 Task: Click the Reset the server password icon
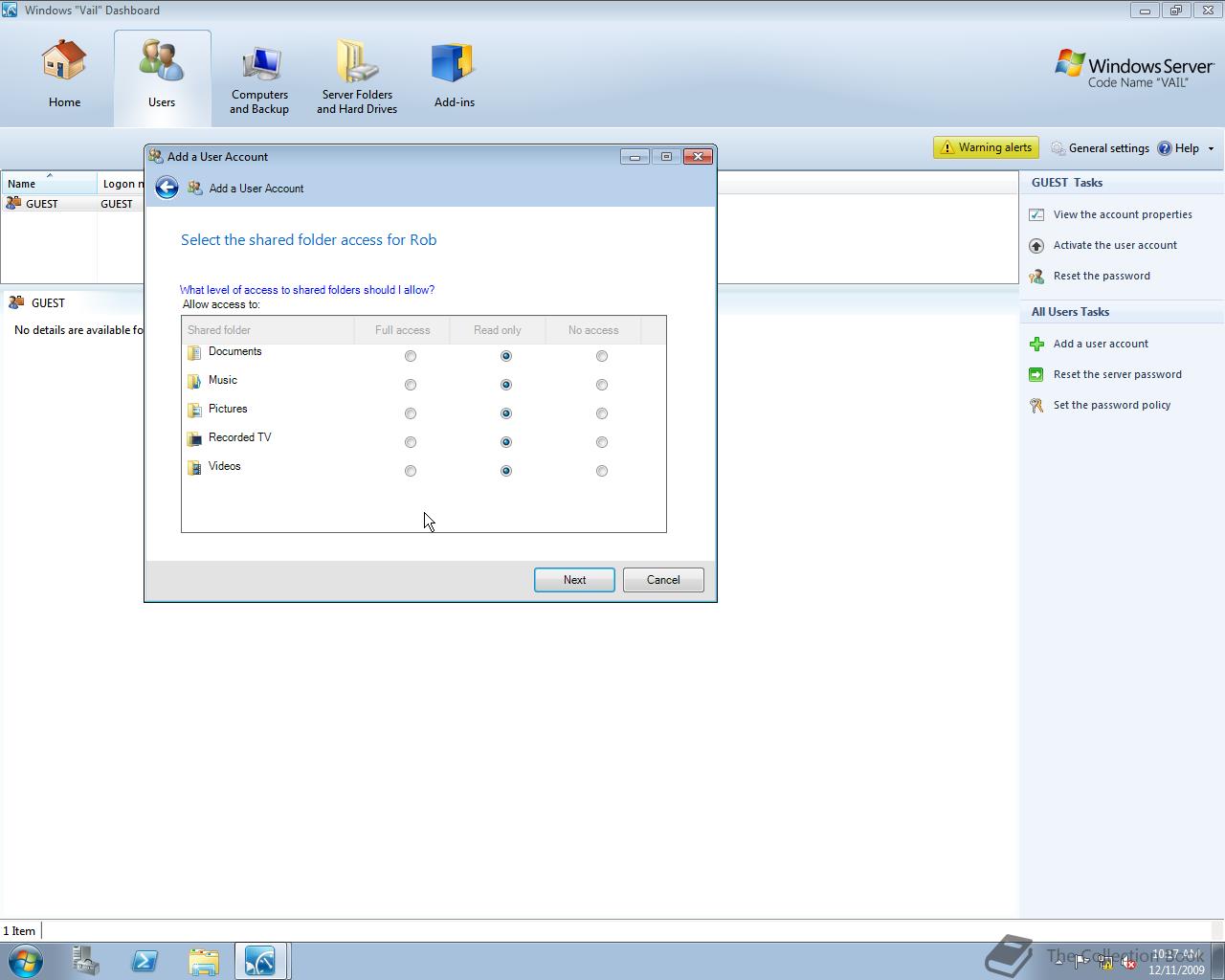click(1036, 374)
